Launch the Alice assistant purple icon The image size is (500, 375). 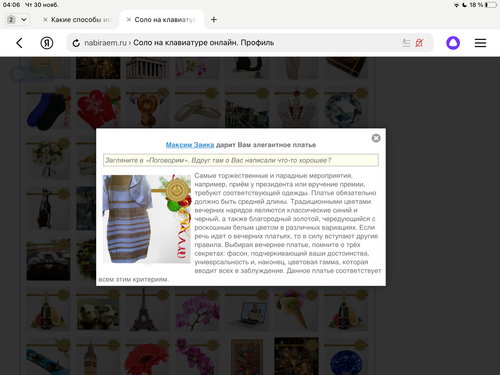453,43
